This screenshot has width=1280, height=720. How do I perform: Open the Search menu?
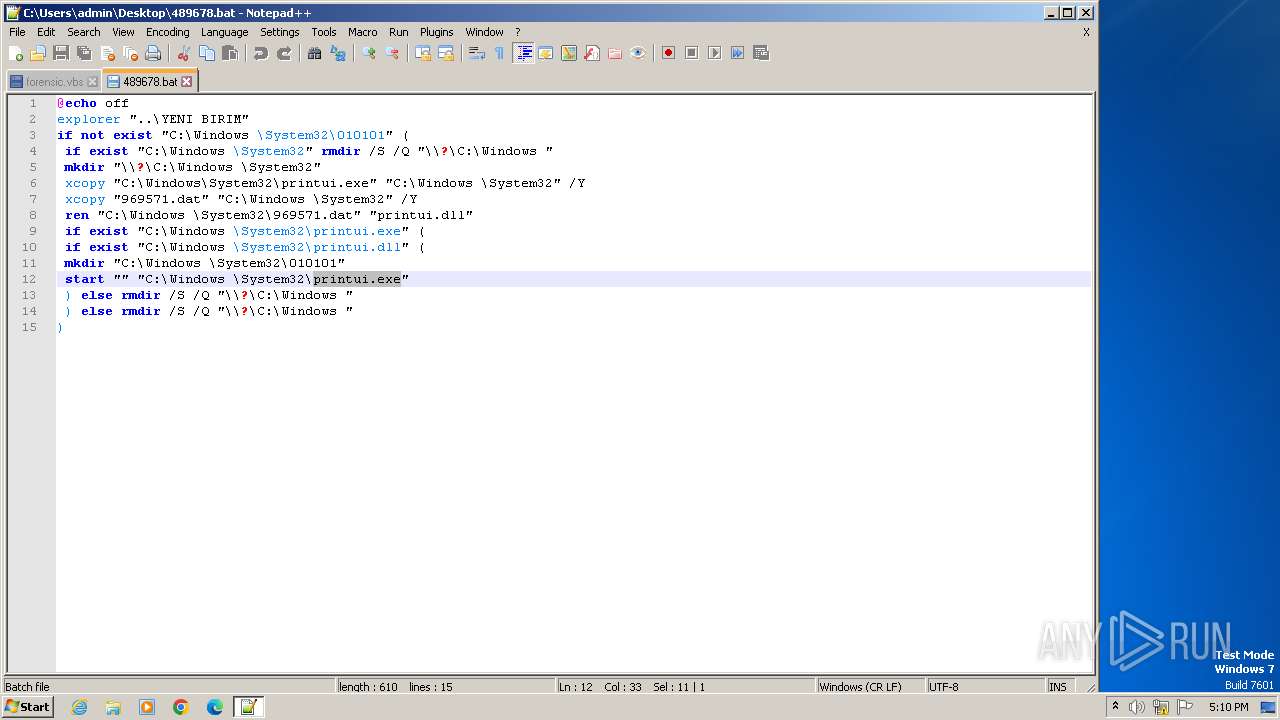(84, 32)
